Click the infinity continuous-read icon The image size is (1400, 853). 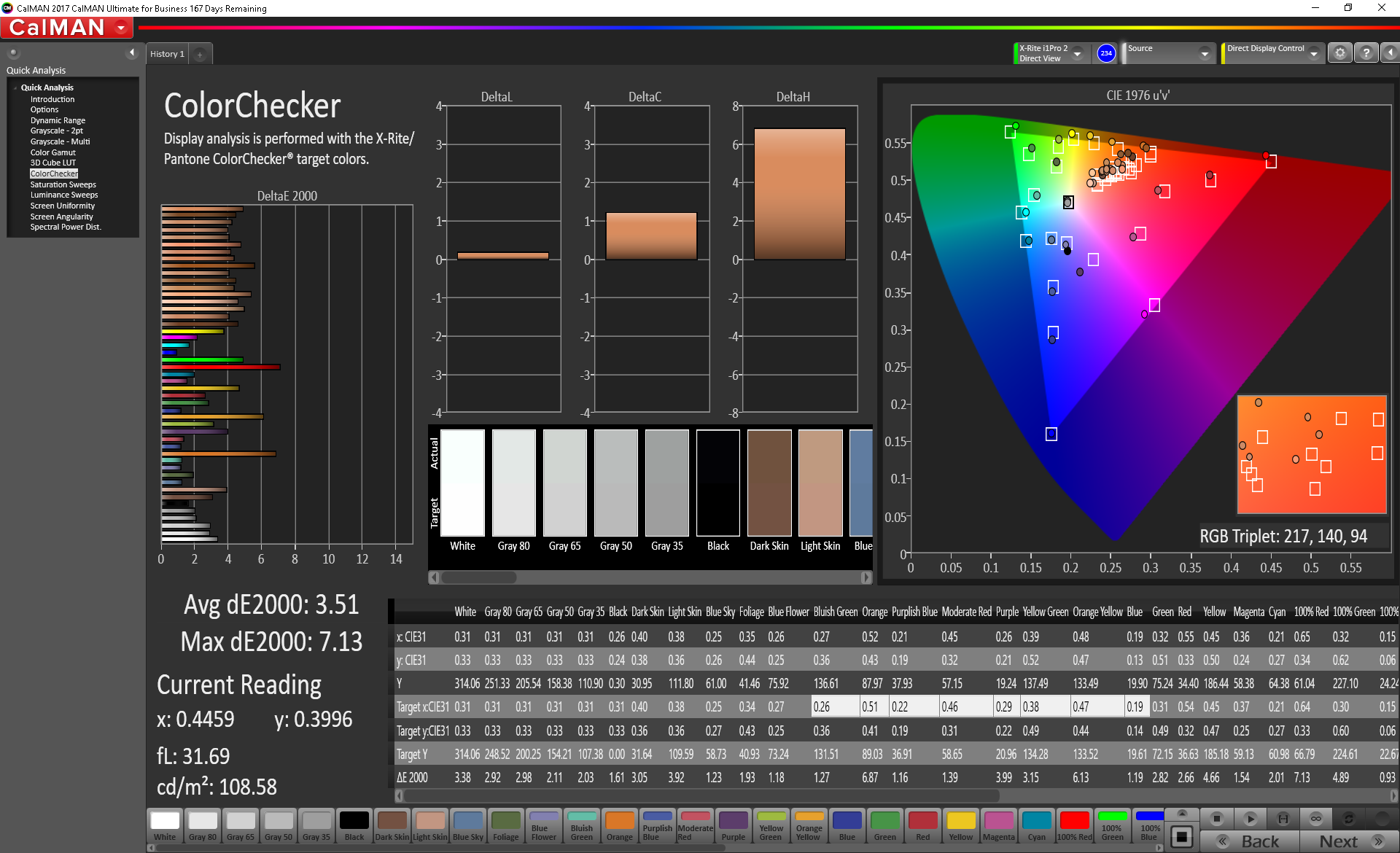(x=1315, y=818)
